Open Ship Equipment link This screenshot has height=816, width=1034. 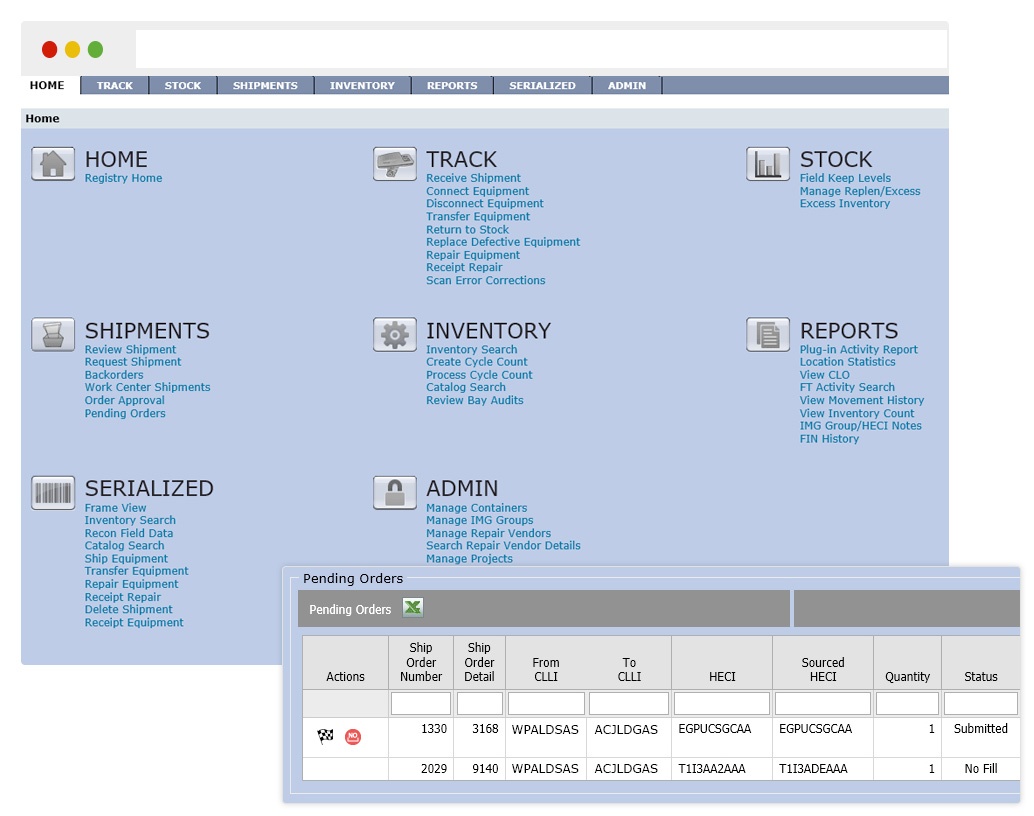126,559
